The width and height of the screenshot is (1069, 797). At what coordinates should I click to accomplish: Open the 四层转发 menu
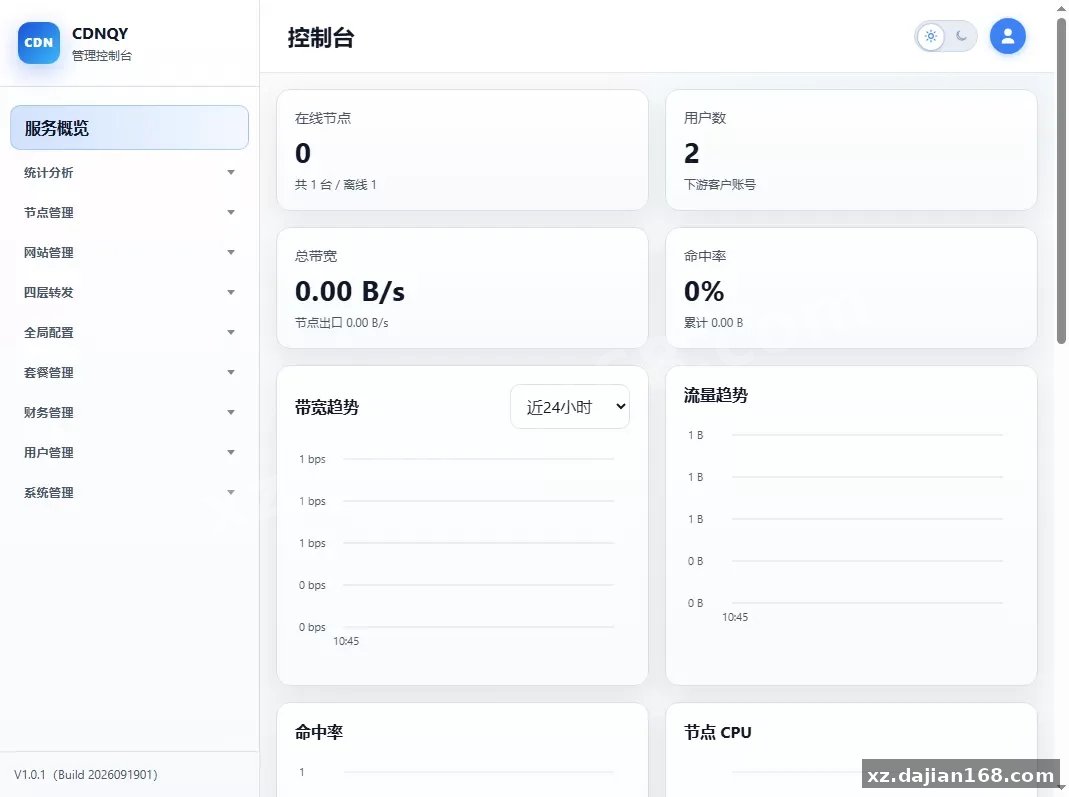coord(130,292)
